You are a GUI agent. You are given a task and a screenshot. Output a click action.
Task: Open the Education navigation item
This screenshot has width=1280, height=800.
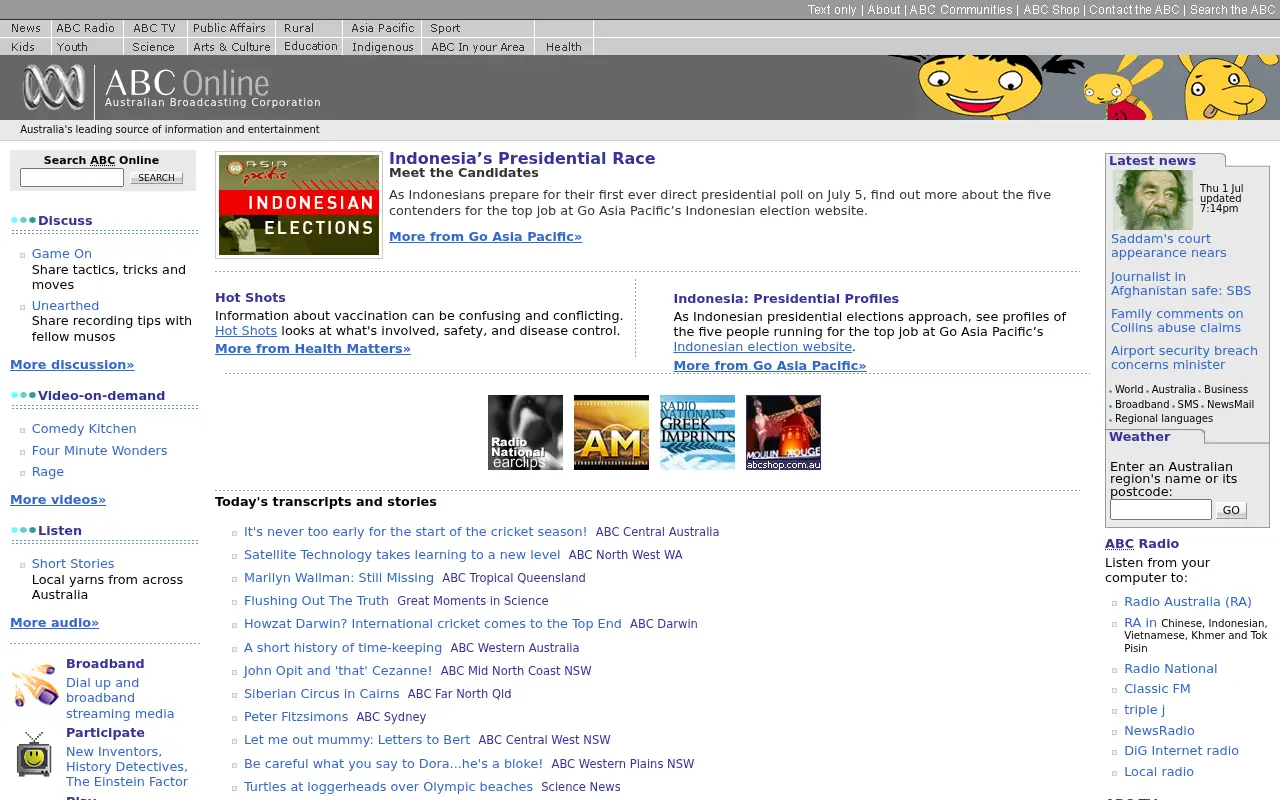(311, 47)
